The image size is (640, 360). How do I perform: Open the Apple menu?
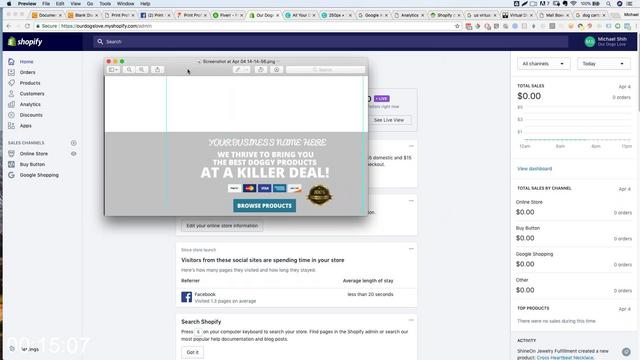click(x=9, y=4)
